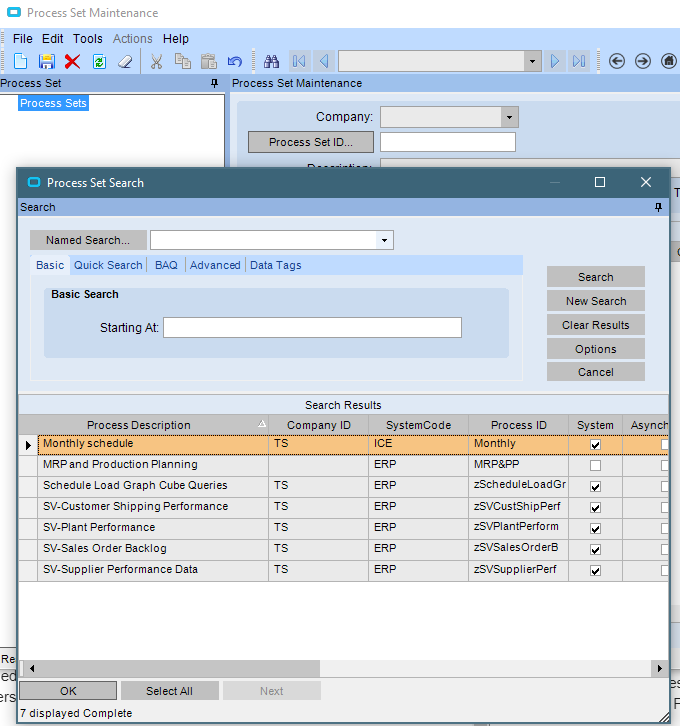This screenshot has height=726, width=680.
Task: Go to last record navigation icon
Action: coord(579,61)
